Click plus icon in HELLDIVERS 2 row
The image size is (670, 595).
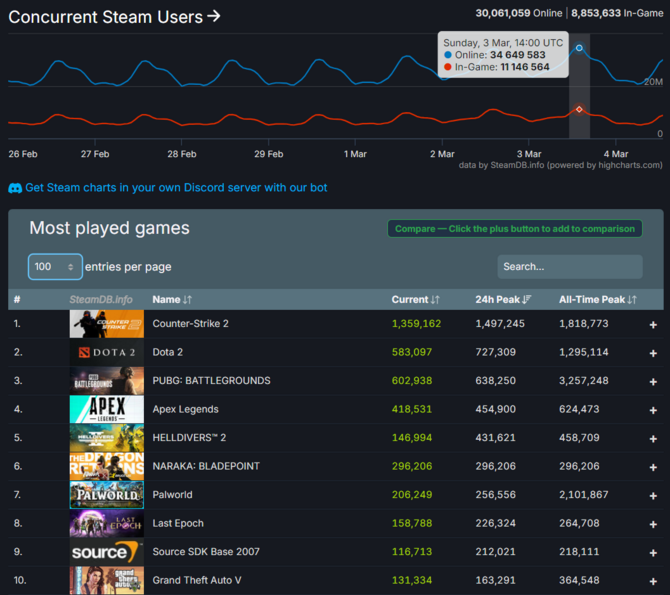point(653,439)
